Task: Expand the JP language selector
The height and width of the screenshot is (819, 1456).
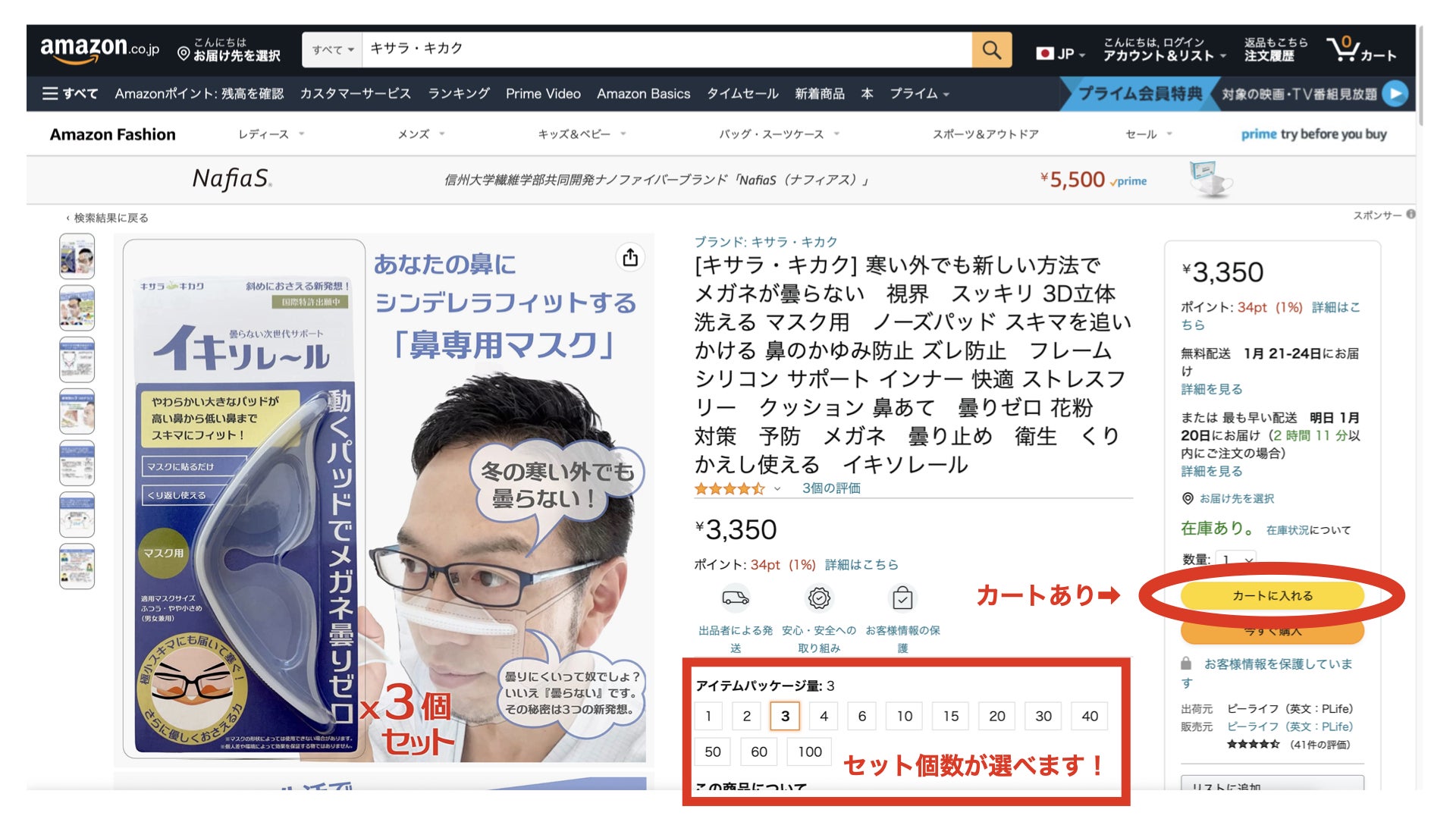Action: [1061, 54]
